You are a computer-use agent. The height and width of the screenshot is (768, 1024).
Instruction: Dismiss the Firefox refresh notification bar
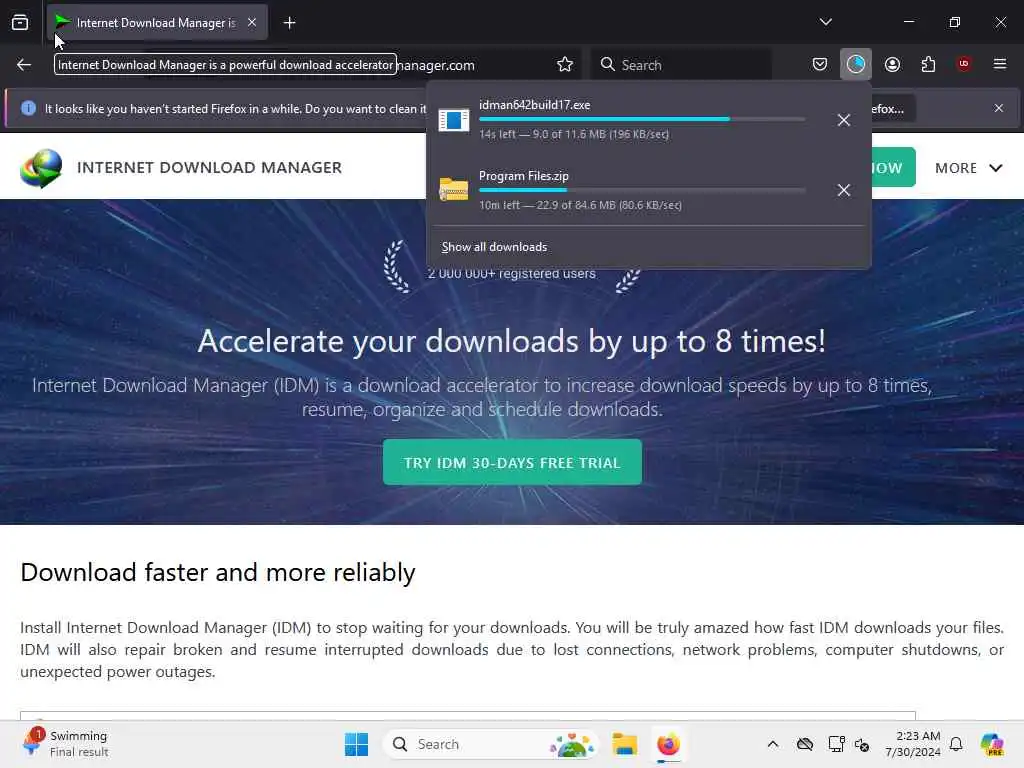coord(999,108)
